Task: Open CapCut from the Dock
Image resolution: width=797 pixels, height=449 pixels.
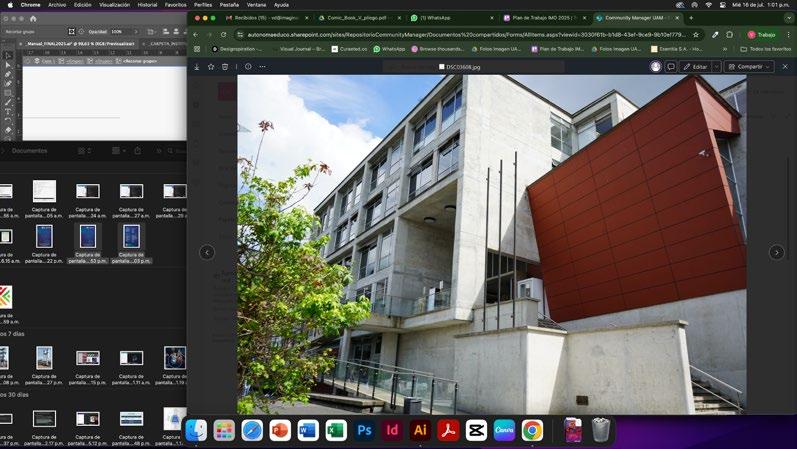Action: [x=476, y=430]
